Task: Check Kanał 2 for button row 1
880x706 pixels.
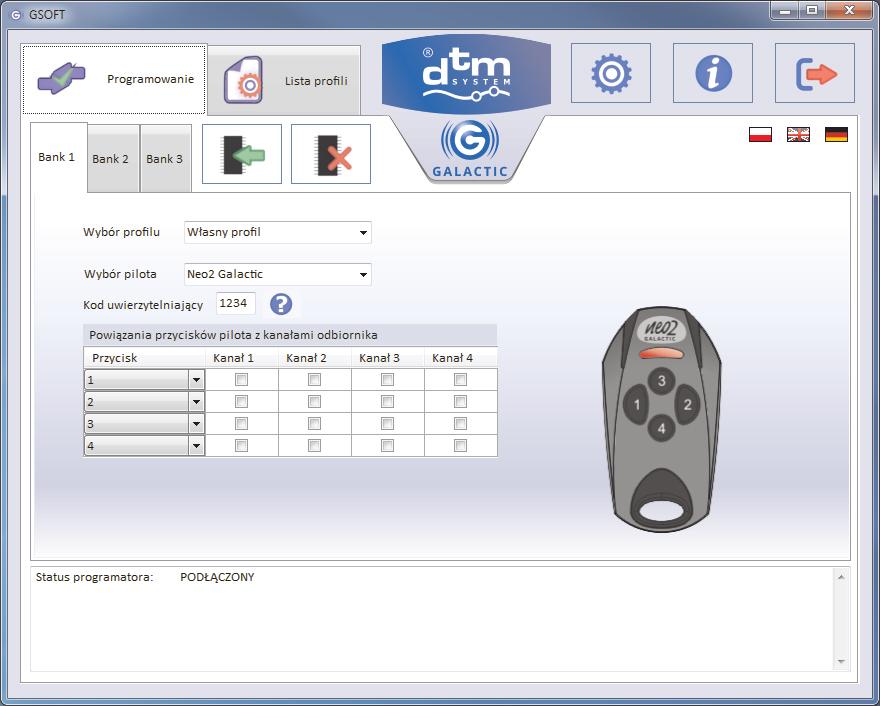Action: (x=314, y=380)
